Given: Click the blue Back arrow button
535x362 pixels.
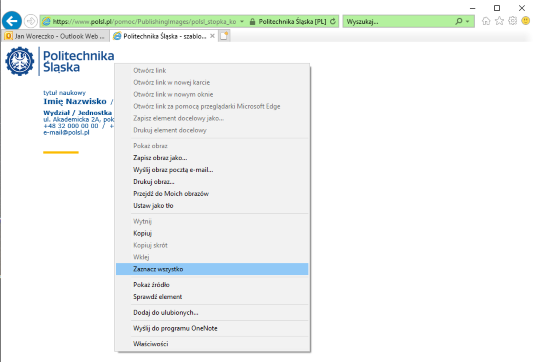Looking at the screenshot, I should coord(12,21).
